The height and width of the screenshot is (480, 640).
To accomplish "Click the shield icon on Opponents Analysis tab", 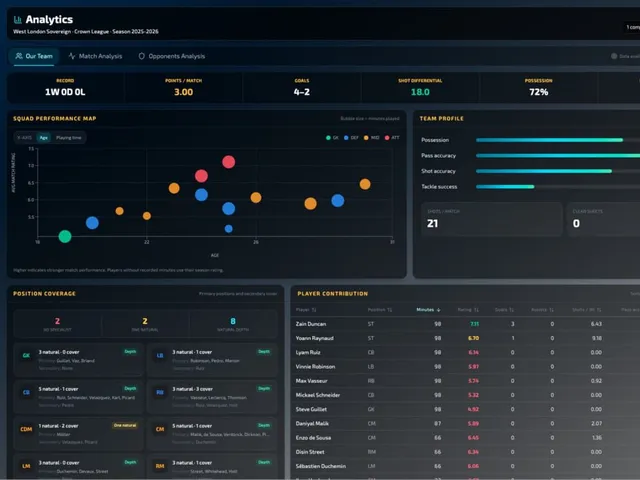I will pyautogui.click(x=142, y=56).
